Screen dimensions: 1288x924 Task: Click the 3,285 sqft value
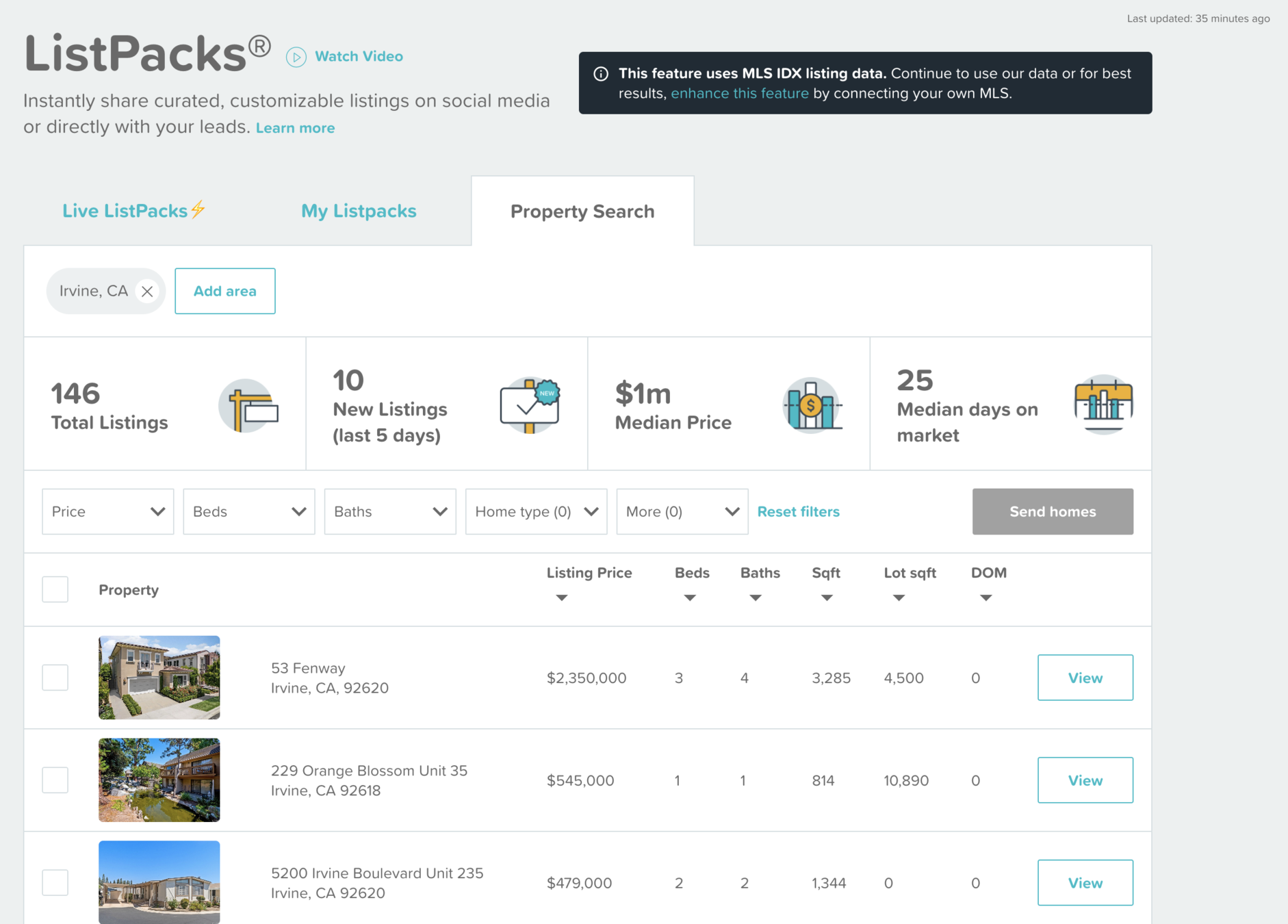pyautogui.click(x=831, y=678)
